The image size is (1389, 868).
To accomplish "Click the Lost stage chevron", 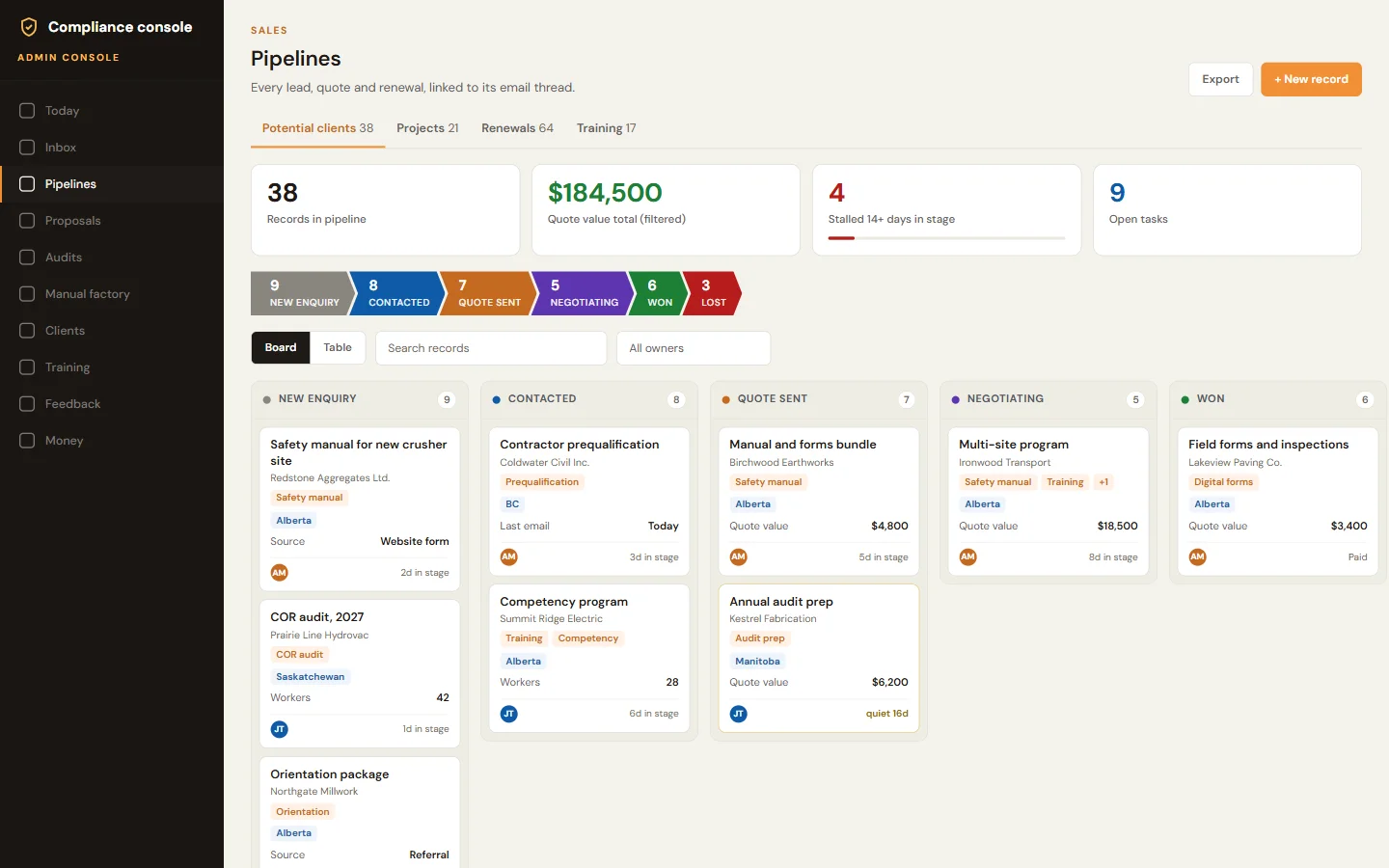I will pos(712,293).
